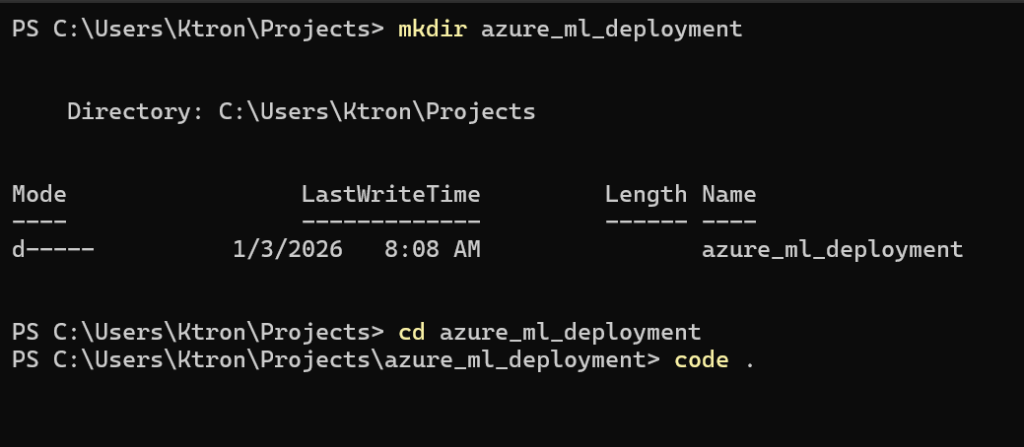Click the cd command text
The height and width of the screenshot is (447, 1024).
pyautogui.click(x=412, y=332)
